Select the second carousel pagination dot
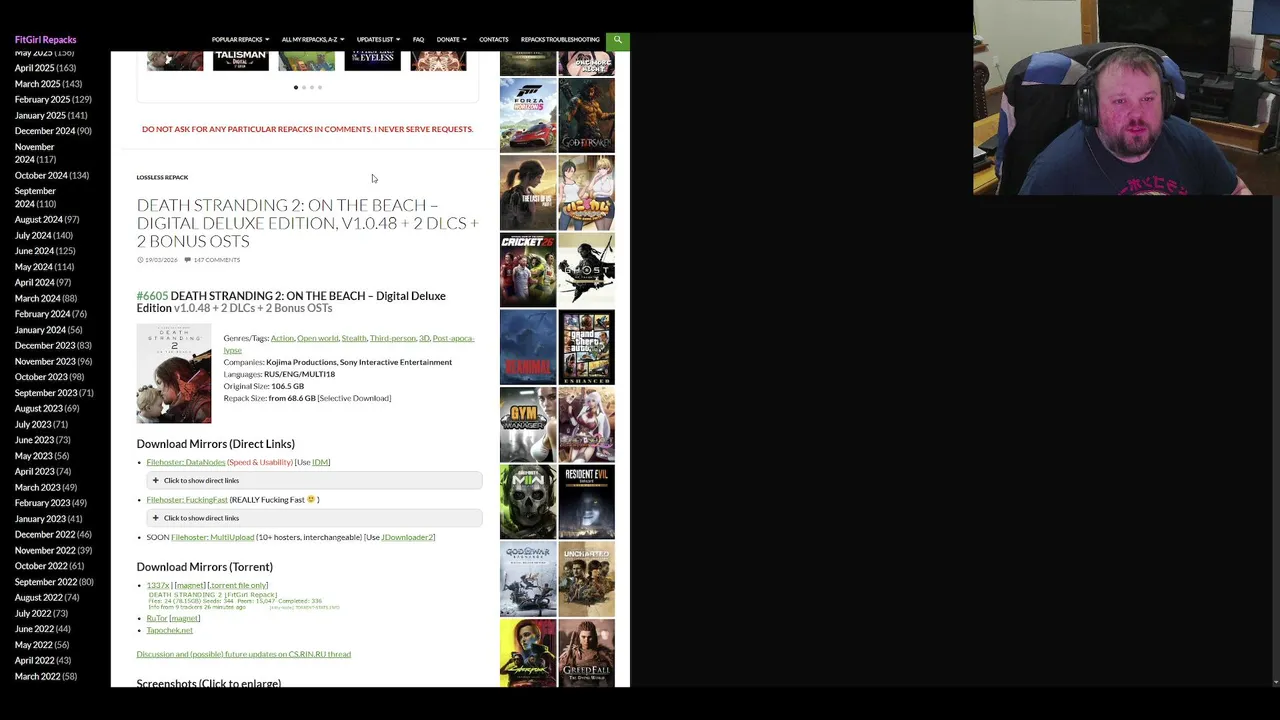The image size is (1280, 720). click(304, 88)
